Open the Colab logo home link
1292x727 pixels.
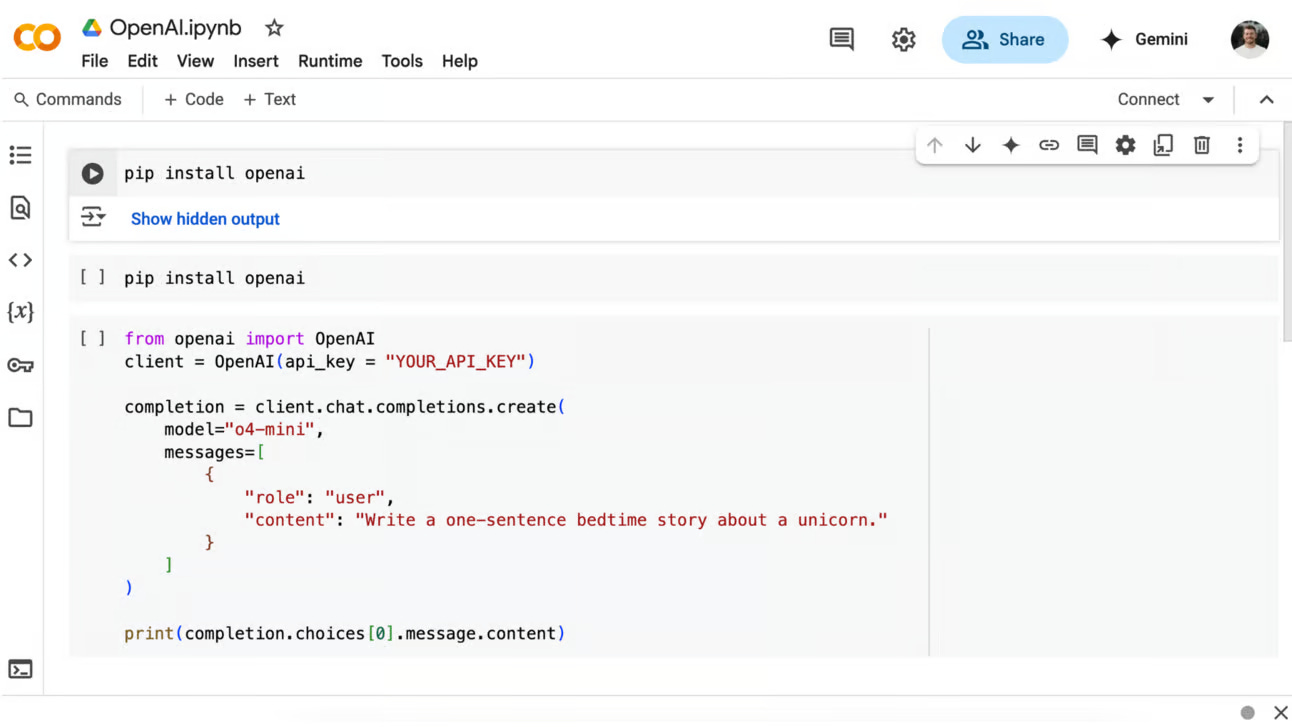[x=37, y=39]
